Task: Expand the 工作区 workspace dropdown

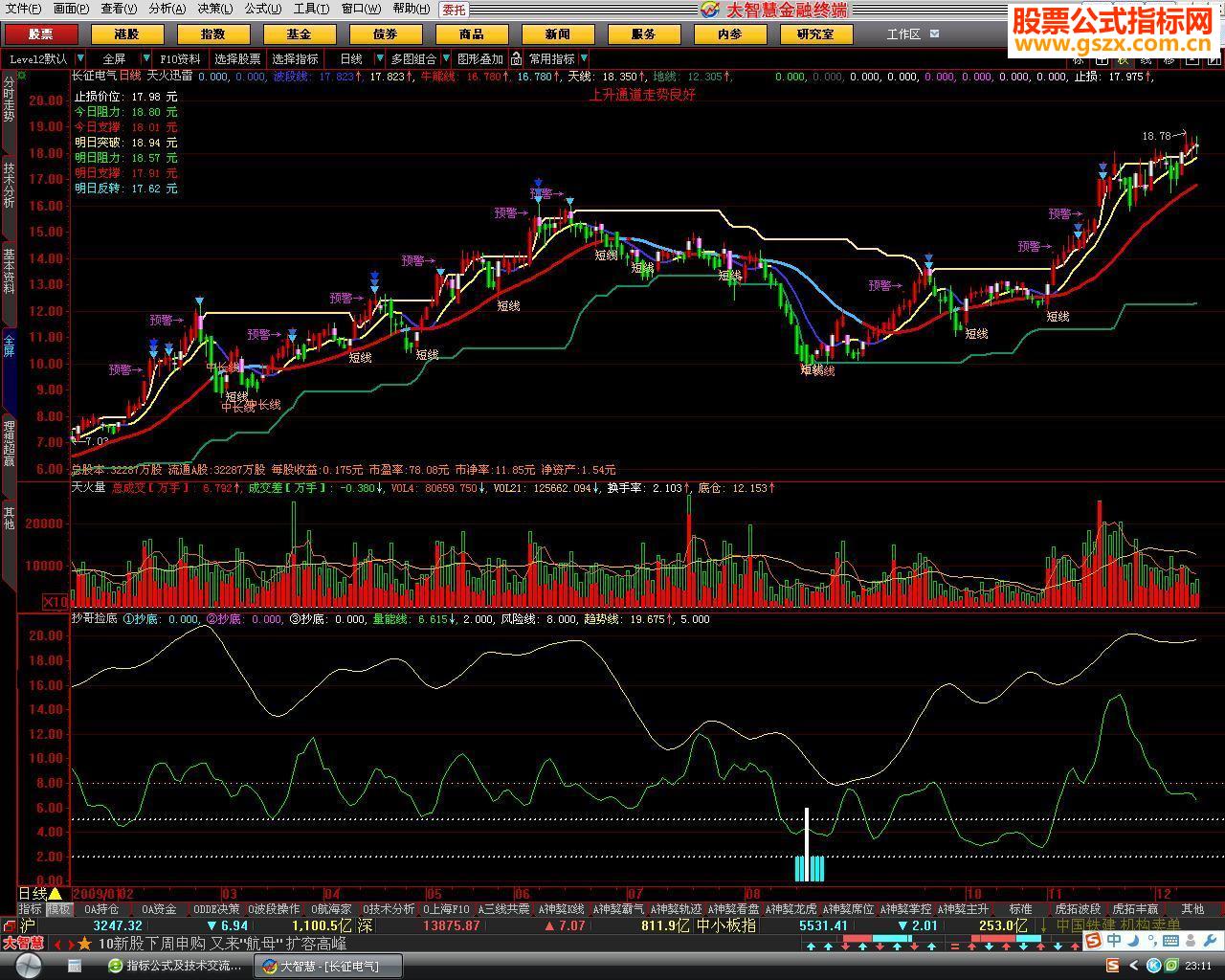Action: coord(935,33)
